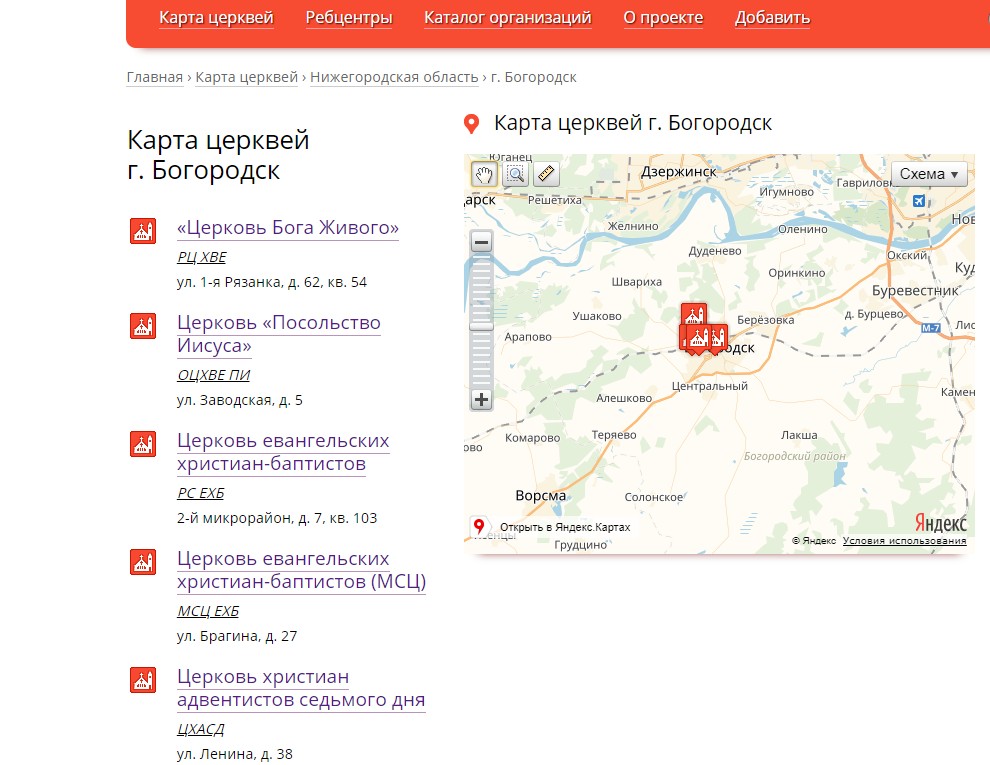This screenshot has width=990, height=765.
Task: Go to Ребцентры in top navigation
Action: pos(349,18)
